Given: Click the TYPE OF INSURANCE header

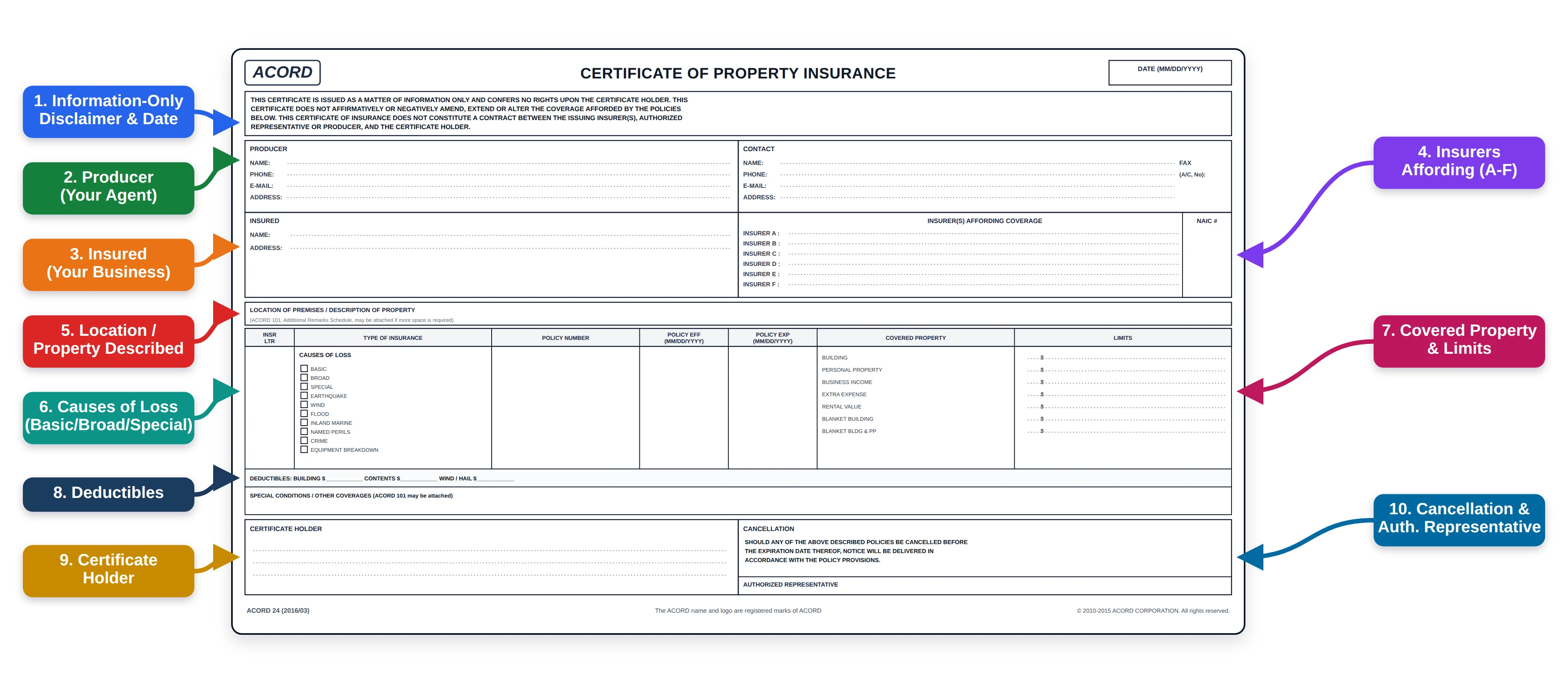Looking at the screenshot, I should 392,338.
